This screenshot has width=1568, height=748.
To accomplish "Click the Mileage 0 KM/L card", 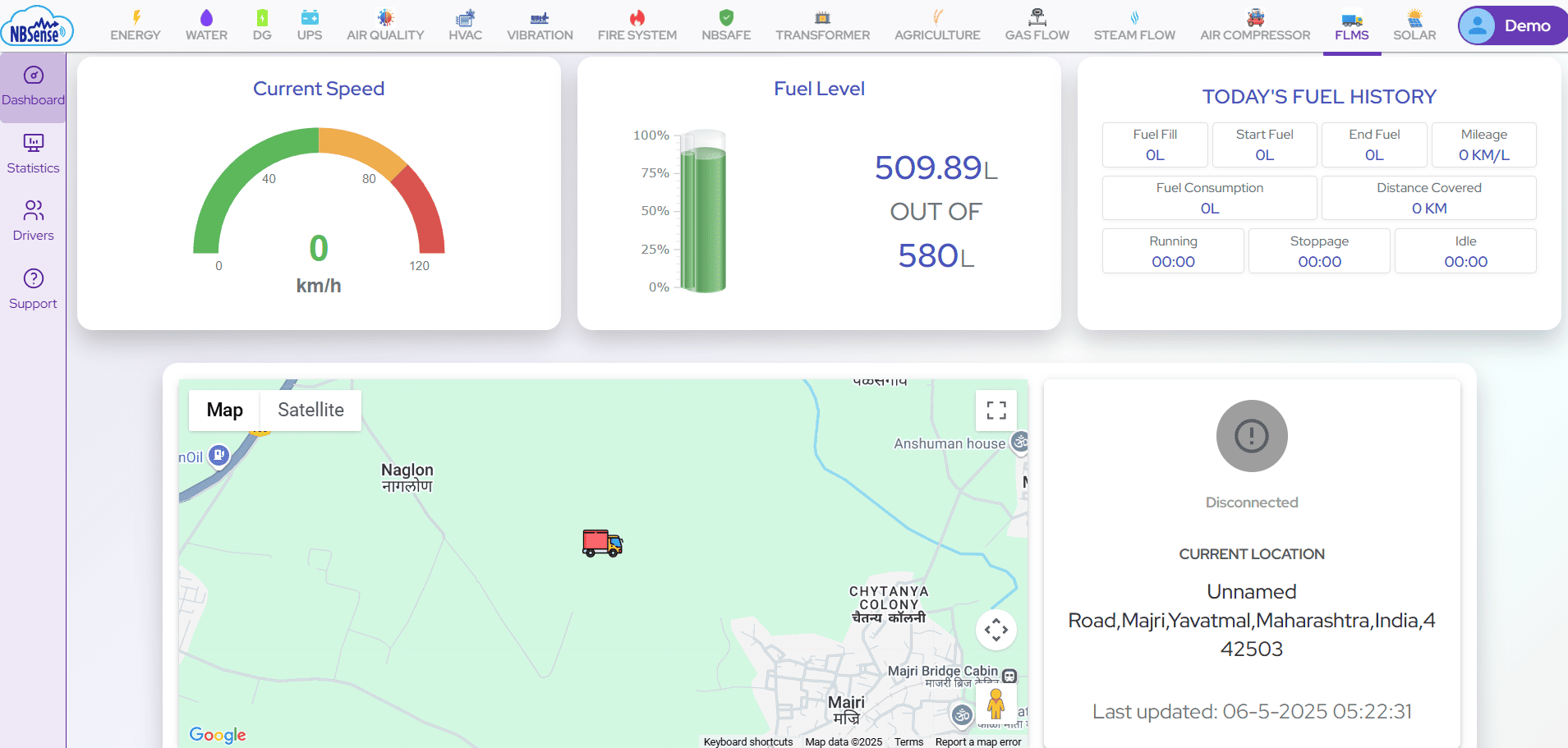I will [x=1484, y=145].
